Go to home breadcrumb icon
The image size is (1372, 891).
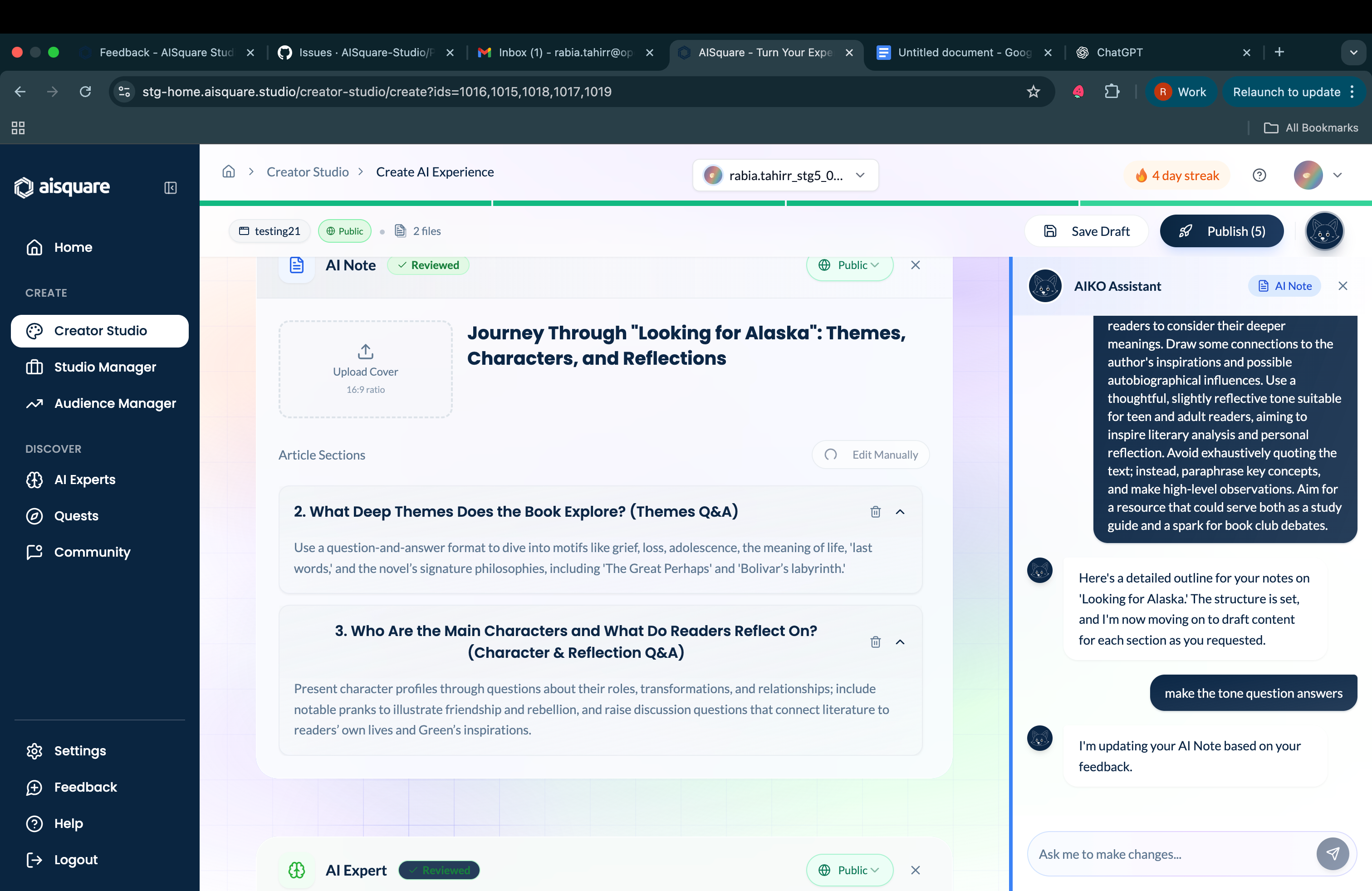tap(229, 172)
